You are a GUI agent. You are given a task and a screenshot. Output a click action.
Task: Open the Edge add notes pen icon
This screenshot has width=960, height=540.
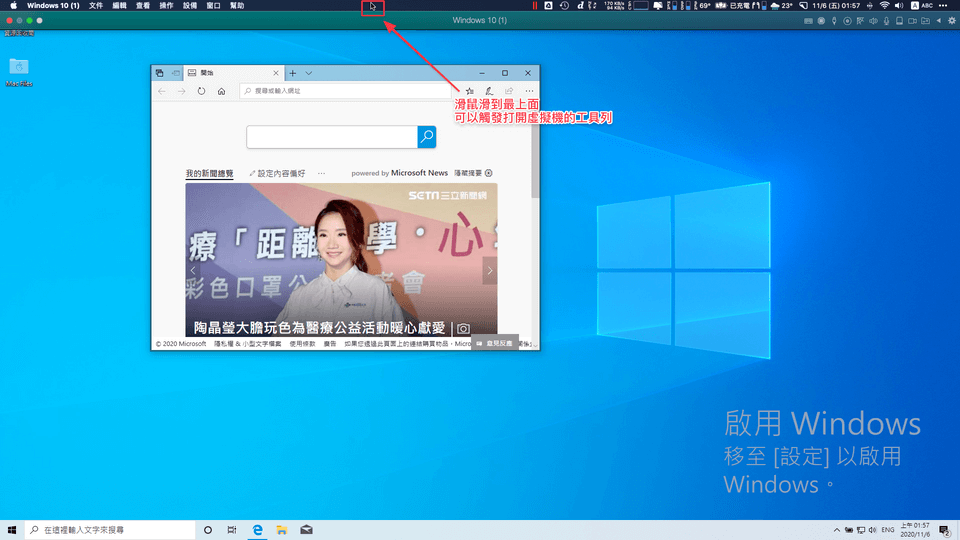coord(489,91)
